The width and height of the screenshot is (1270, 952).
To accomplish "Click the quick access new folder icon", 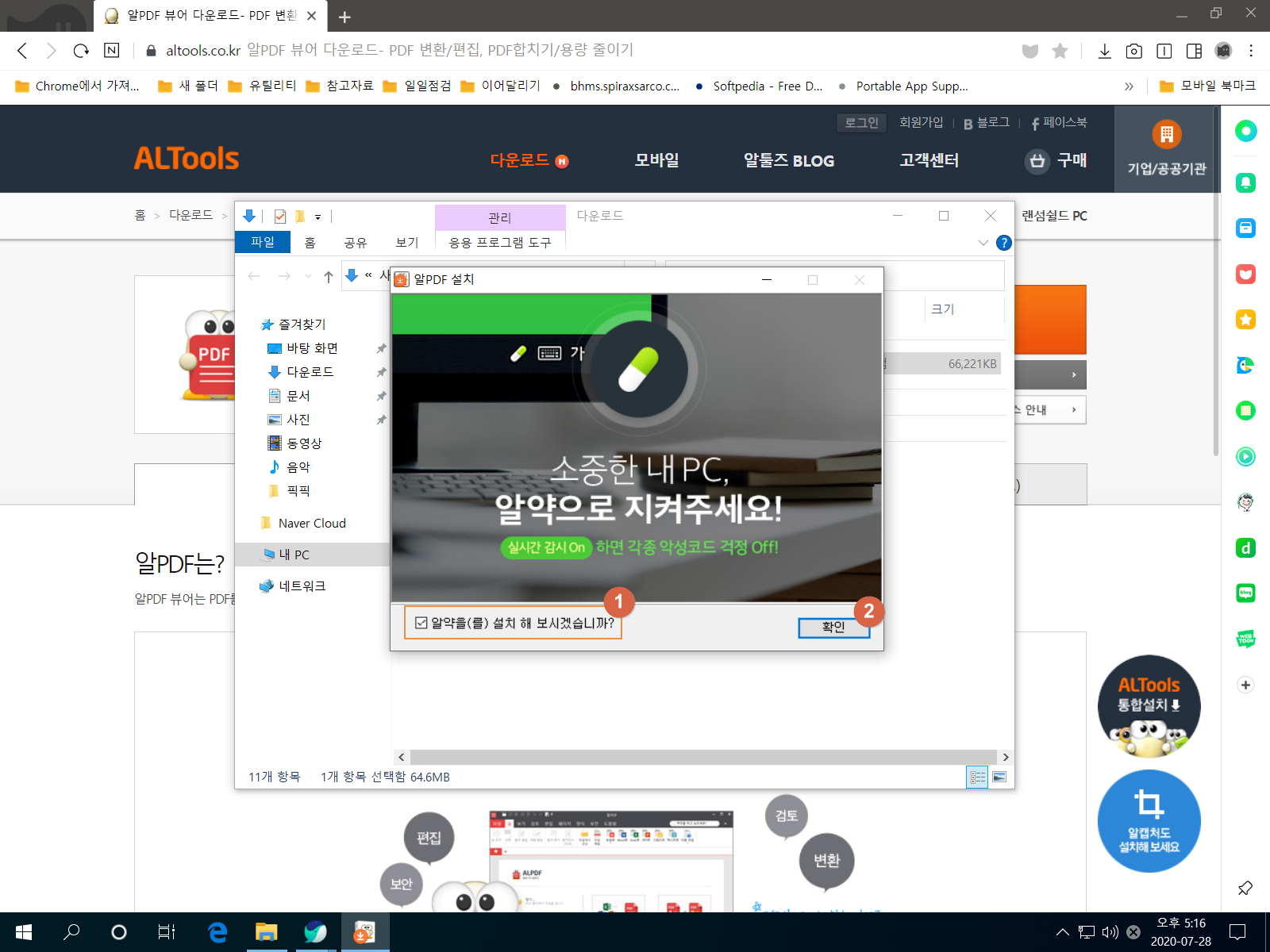I will (x=300, y=217).
